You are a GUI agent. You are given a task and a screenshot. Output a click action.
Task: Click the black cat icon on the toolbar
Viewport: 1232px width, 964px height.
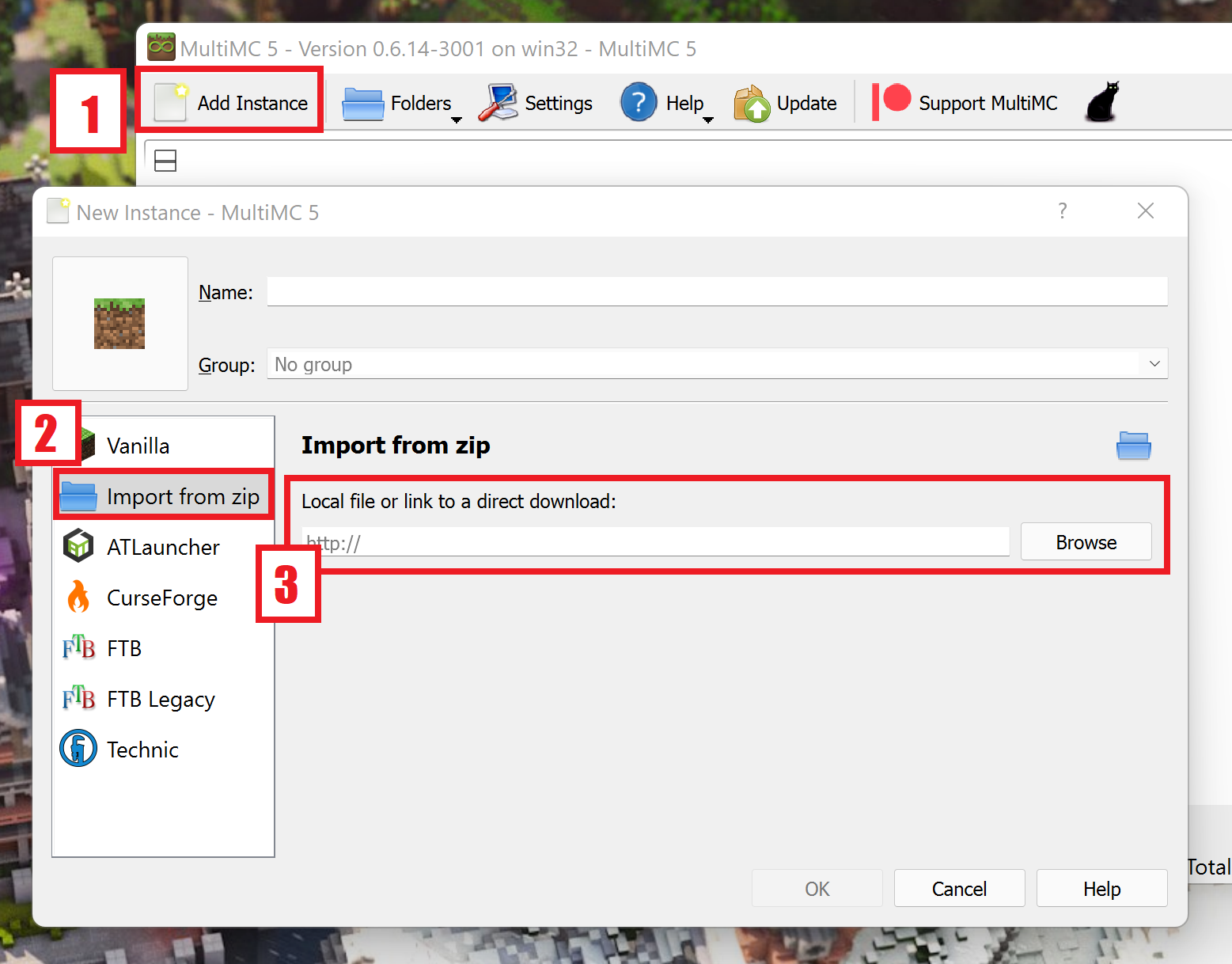pyautogui.click(x=1103, y=101)
